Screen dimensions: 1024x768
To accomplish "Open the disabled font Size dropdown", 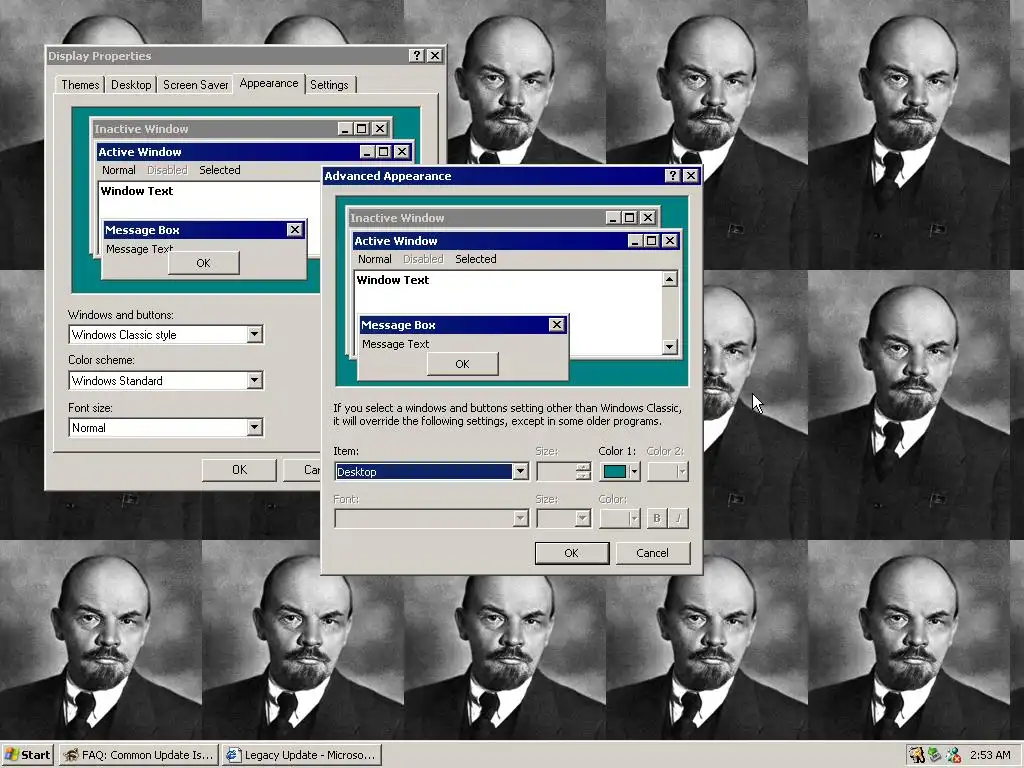I will (x=564, y=519).
